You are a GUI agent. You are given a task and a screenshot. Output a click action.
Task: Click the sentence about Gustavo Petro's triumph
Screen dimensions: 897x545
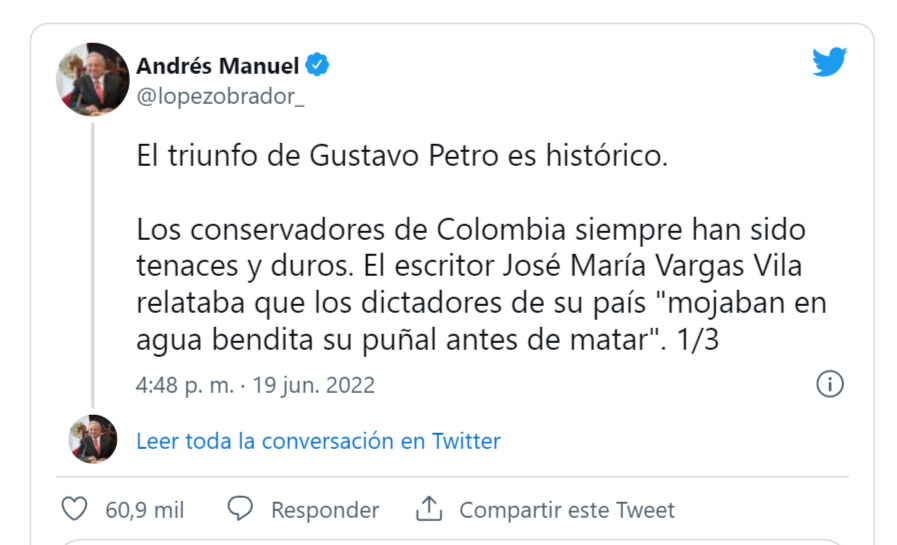coord(401,156)
